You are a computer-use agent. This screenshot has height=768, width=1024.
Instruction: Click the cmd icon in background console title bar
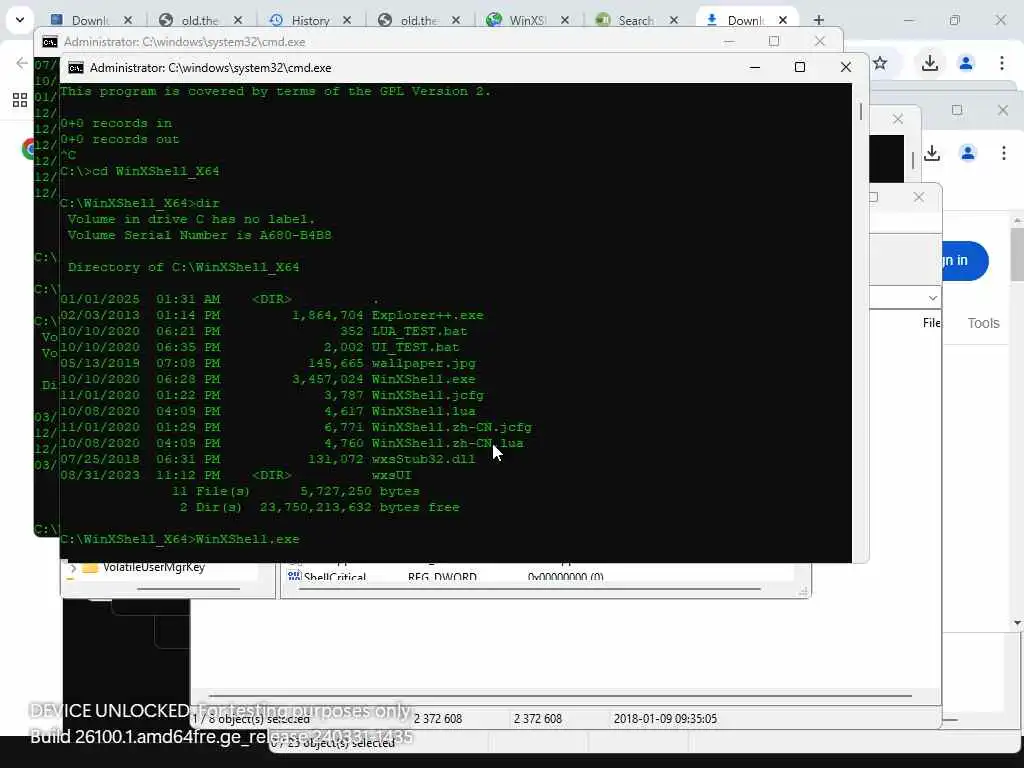50,42
